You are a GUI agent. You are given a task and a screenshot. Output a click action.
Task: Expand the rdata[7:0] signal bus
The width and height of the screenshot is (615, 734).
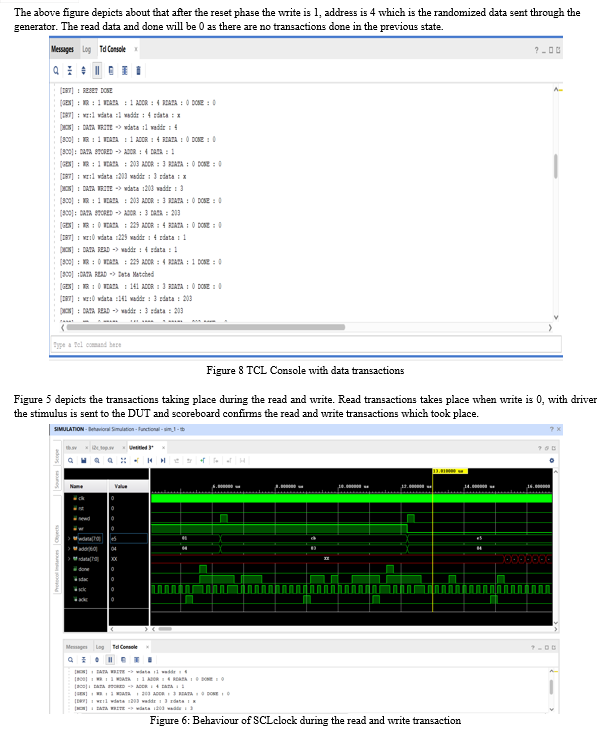[x=69, y=559]
